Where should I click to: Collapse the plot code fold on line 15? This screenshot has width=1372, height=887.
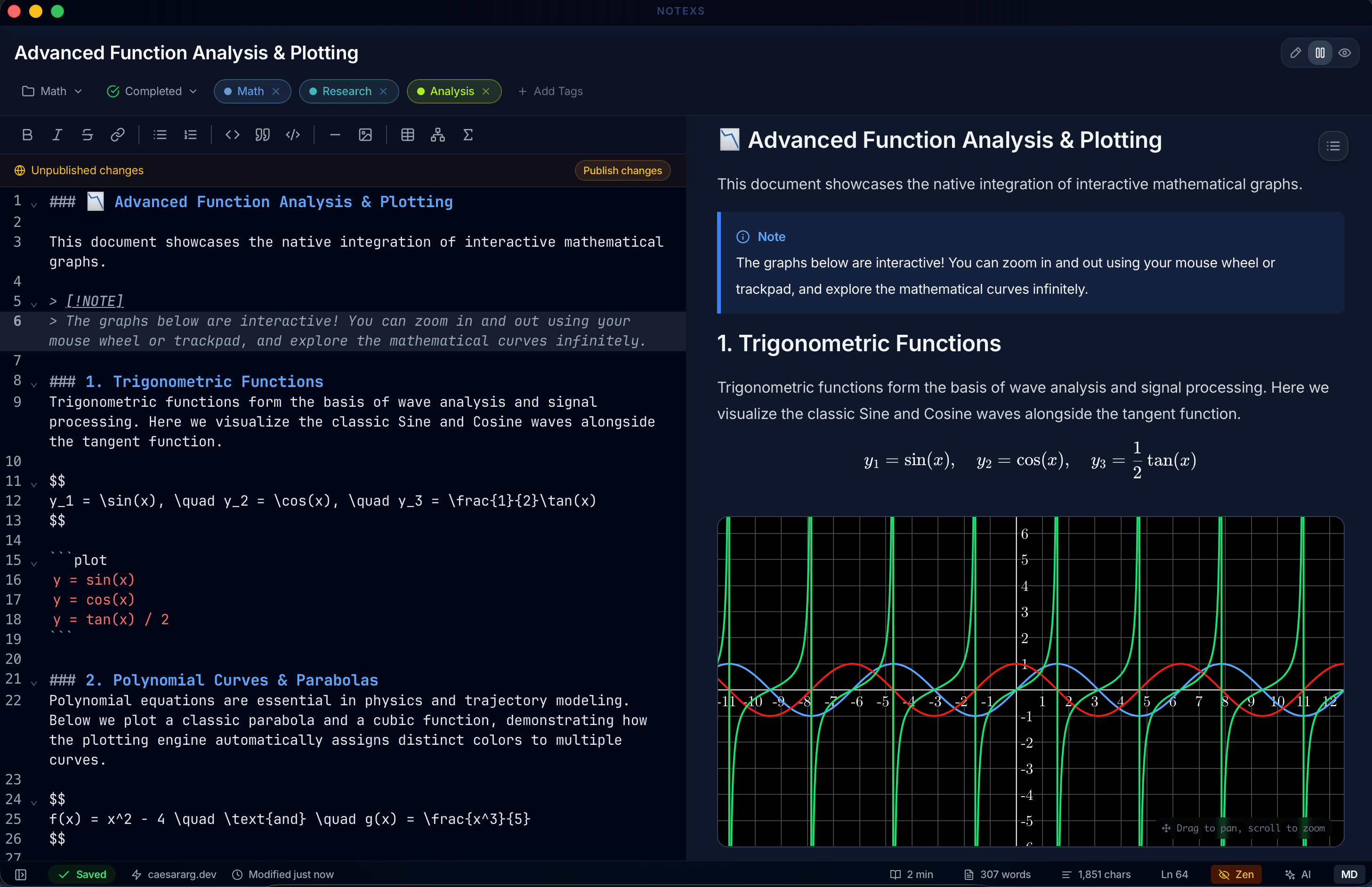click(34, 563)
